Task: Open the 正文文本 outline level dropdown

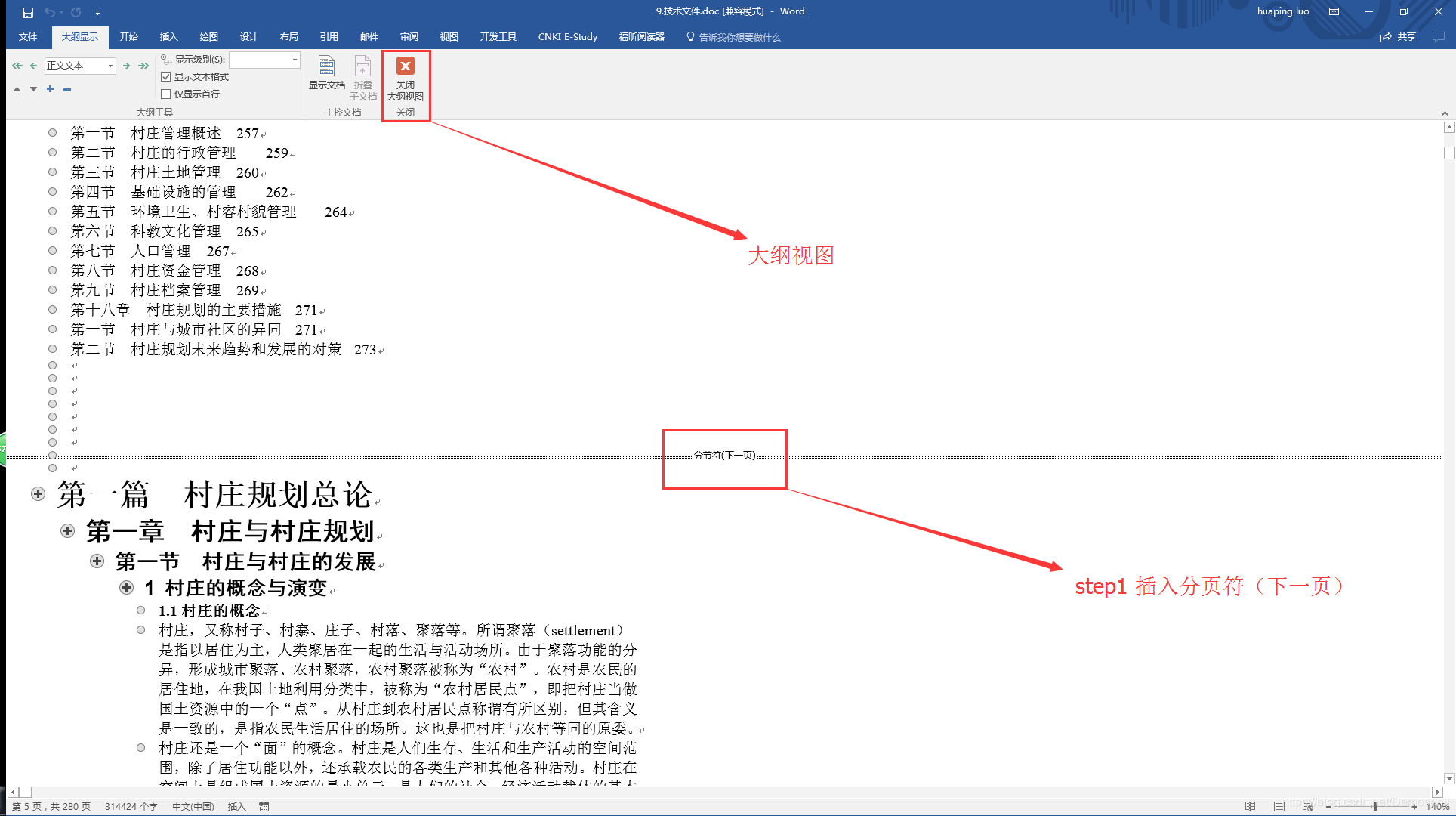Action: [110, 66]
